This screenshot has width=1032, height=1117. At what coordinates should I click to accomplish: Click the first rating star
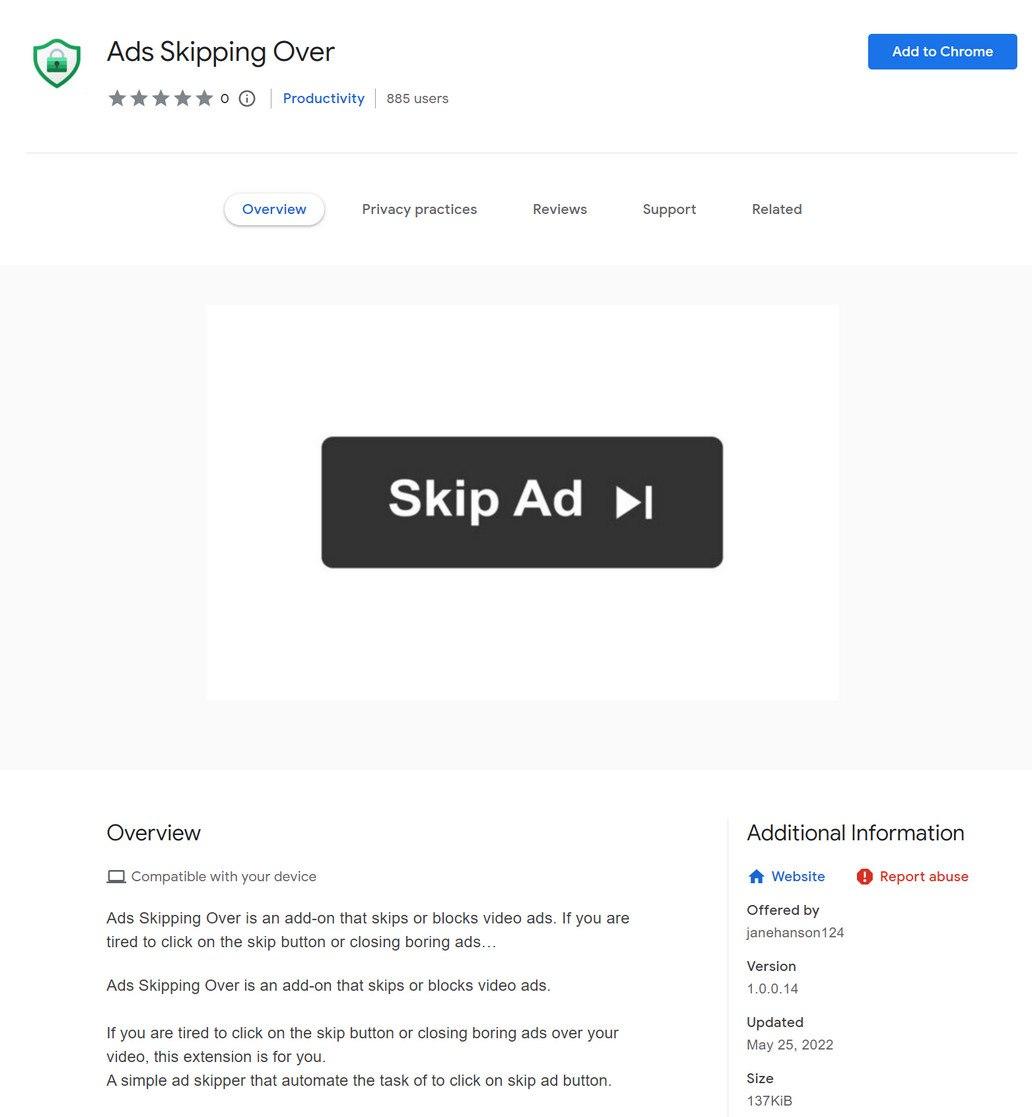click(x=117, y=98)
